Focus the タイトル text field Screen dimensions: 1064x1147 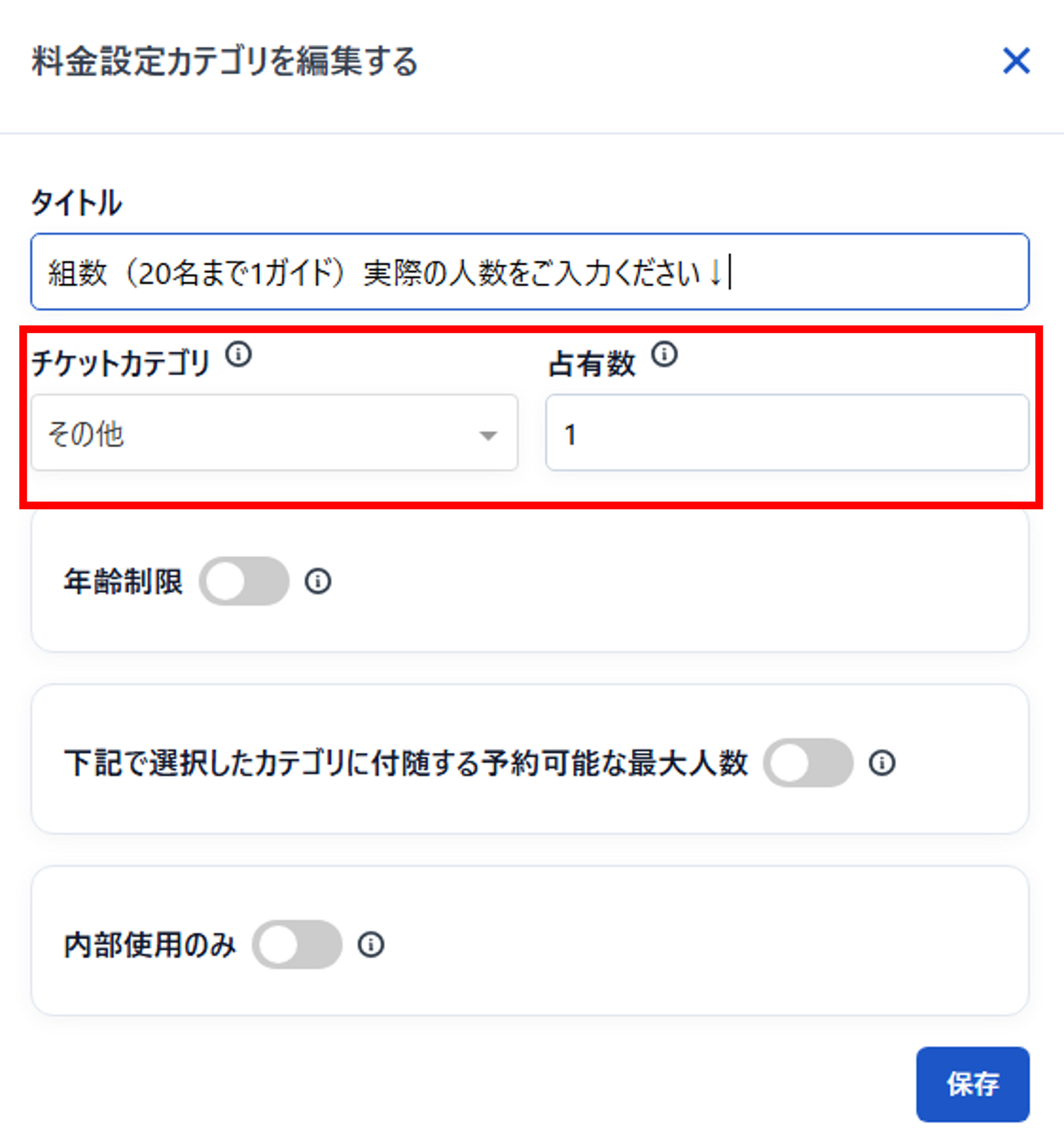[x=530, y=272]
